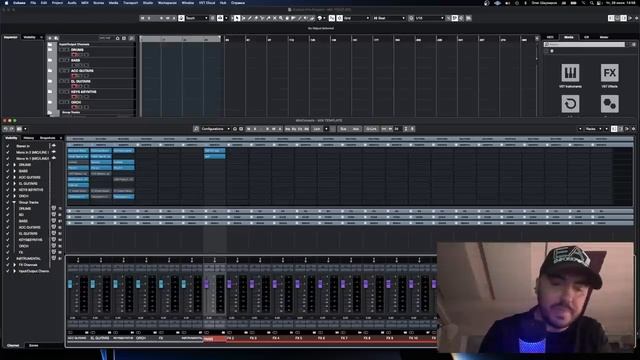640x360 pixels.
Task: Select the Draw pencil tool
Action: pos(250,18)
